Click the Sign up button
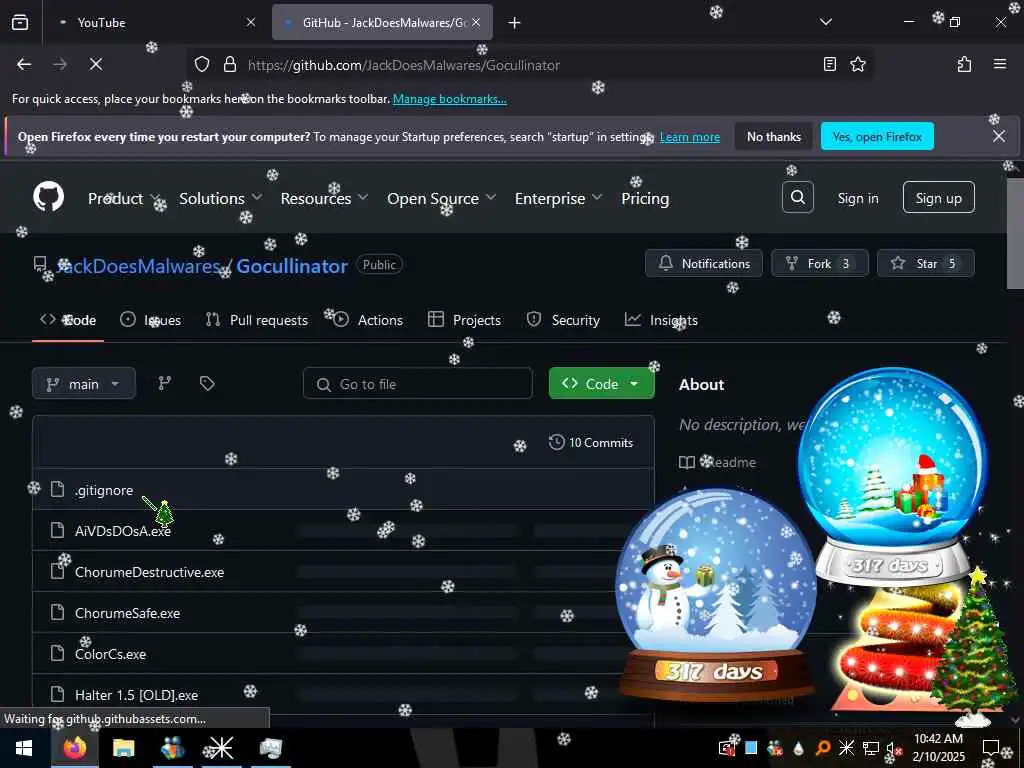This screenshot has height=768, width=1024. pos(938,197)
